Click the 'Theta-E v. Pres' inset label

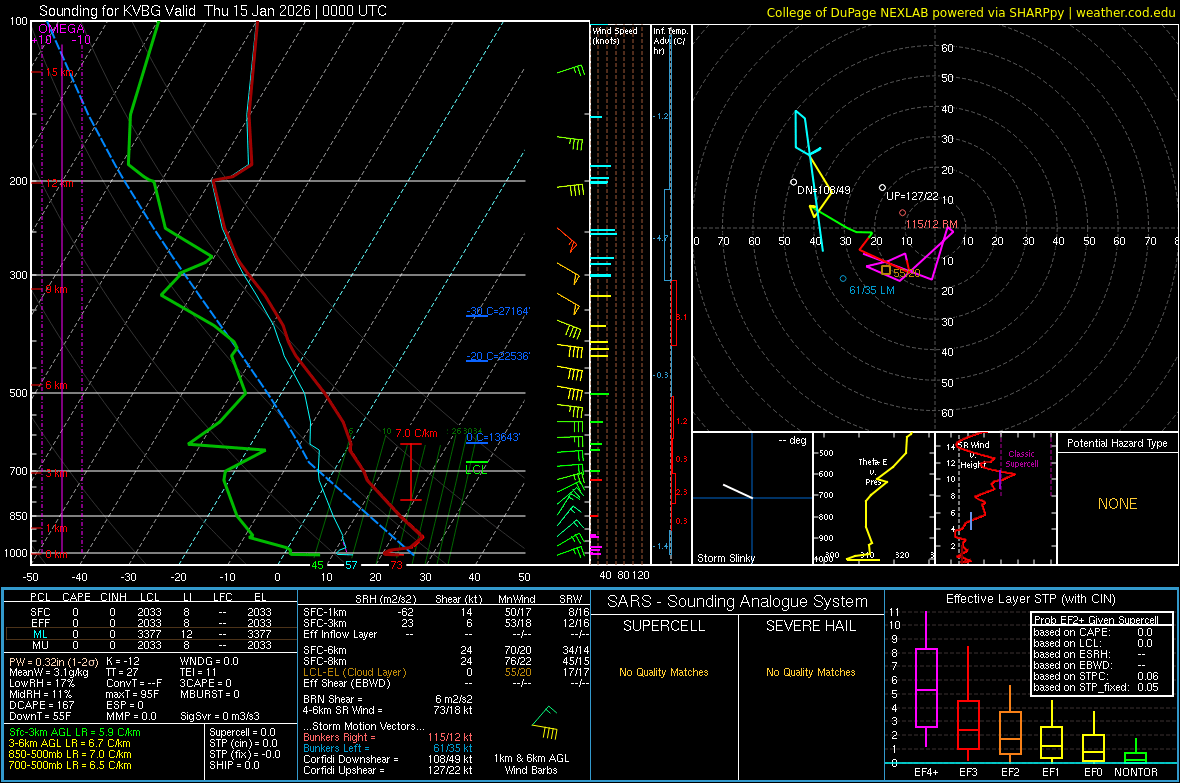click(873, 471)
